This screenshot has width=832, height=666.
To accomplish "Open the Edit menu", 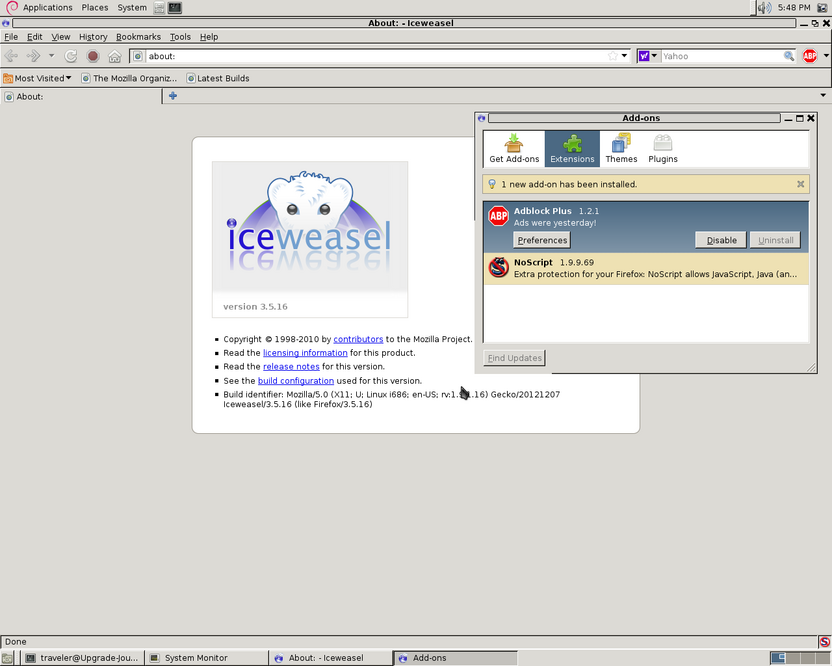I will pyautogui.click(x=34, y=37).
